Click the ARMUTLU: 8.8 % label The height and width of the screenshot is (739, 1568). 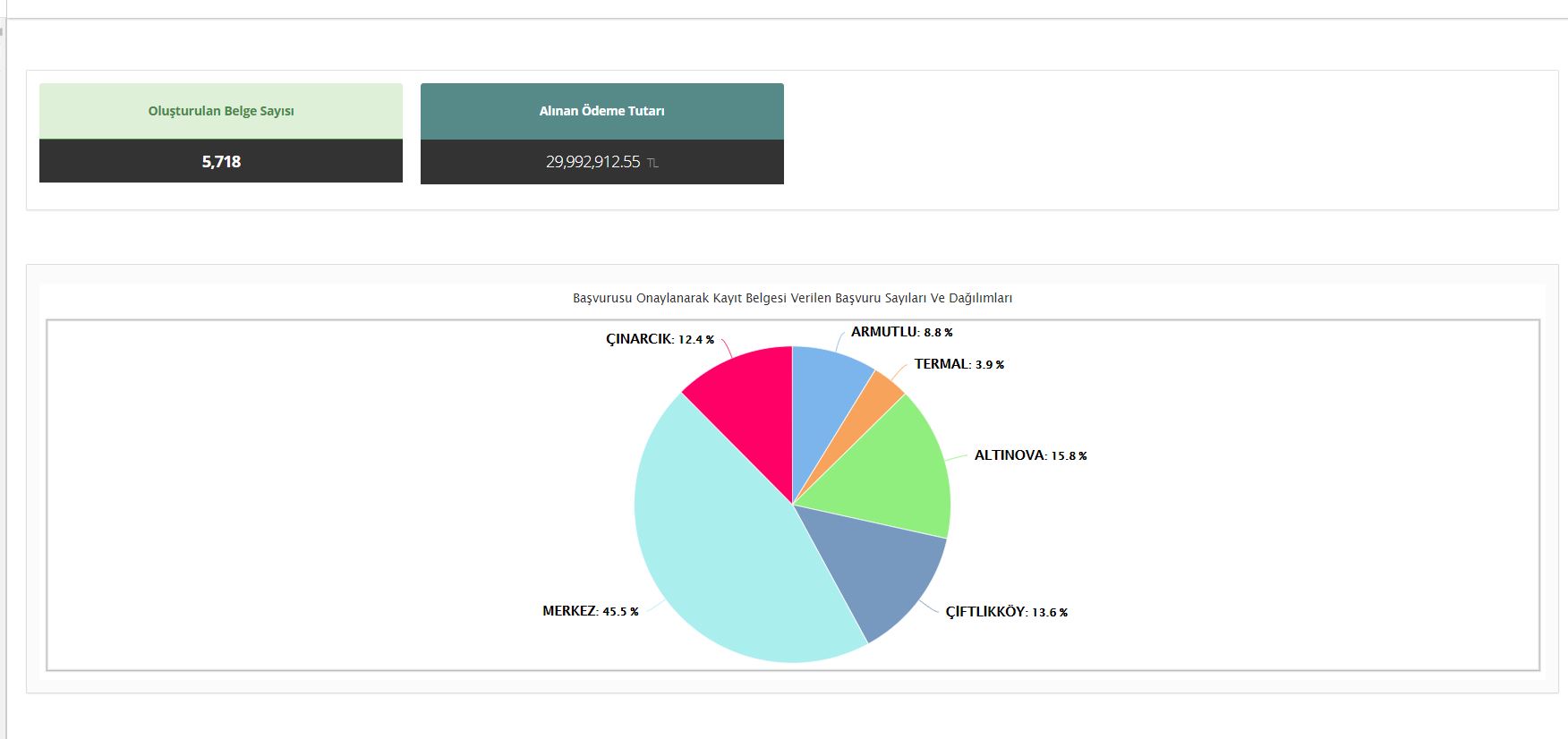point(901,332)
